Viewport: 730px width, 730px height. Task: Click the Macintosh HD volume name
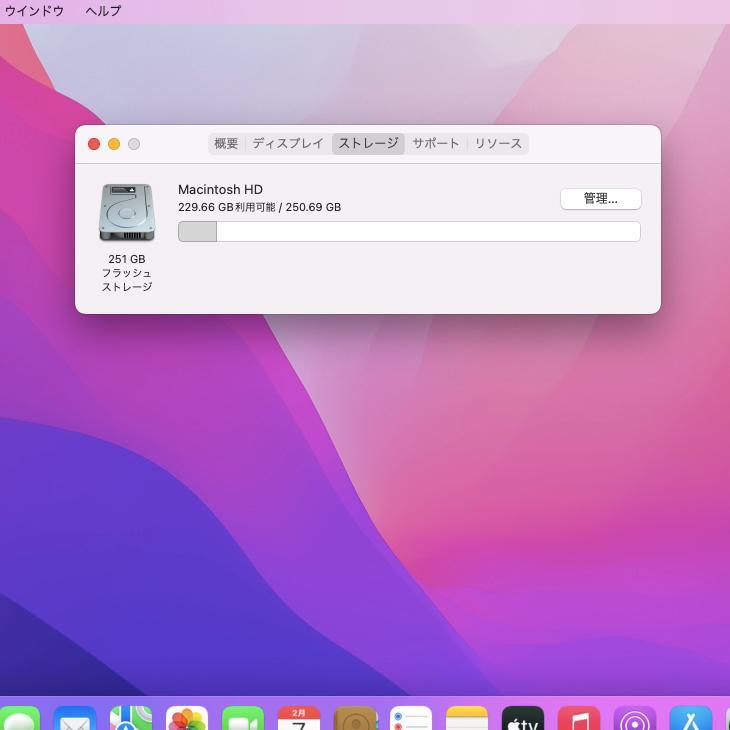220,189
